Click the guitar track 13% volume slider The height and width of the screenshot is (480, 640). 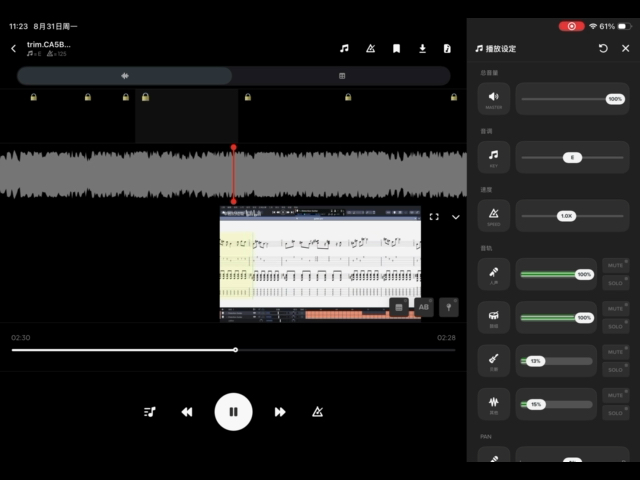tap(556, 361)
